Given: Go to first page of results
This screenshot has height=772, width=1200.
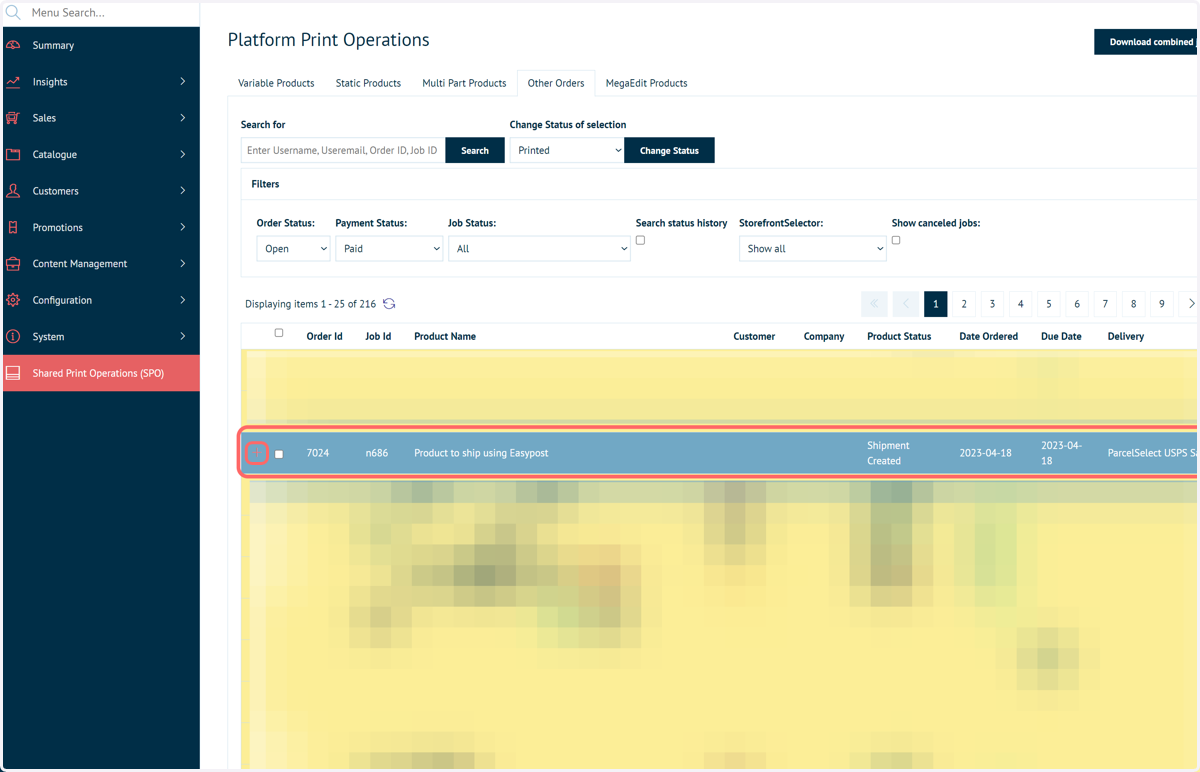Looking at the screenshot, I should (874, 304).
